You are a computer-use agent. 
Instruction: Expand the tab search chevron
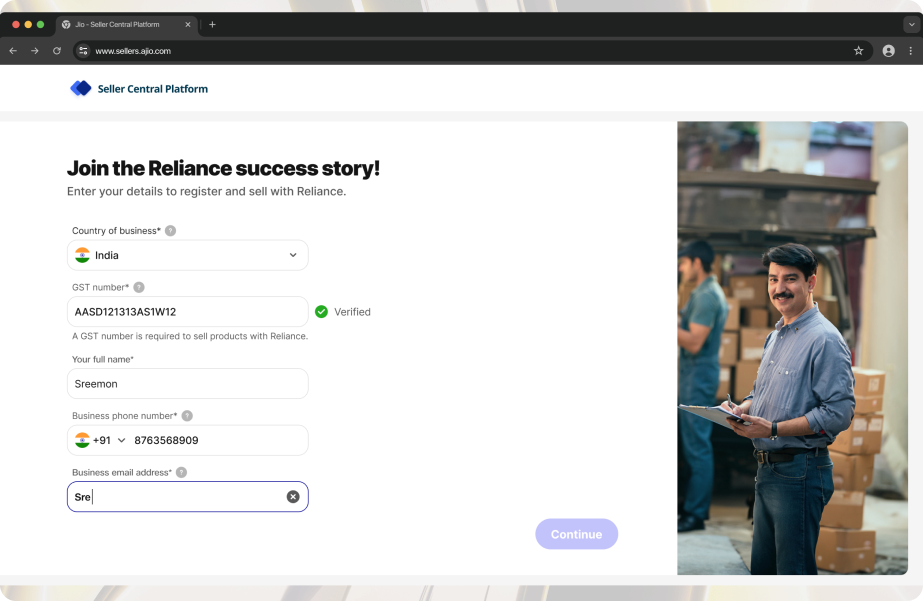click(911, 25)
